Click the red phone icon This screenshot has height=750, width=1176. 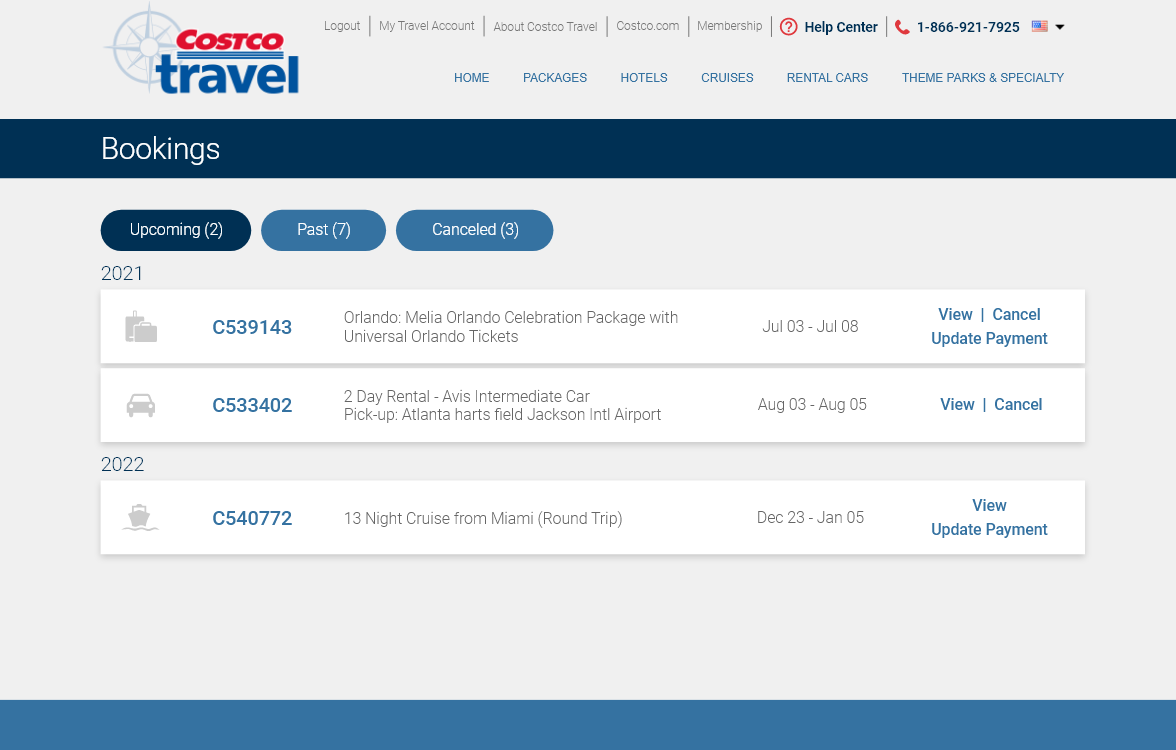coord(902,27)
